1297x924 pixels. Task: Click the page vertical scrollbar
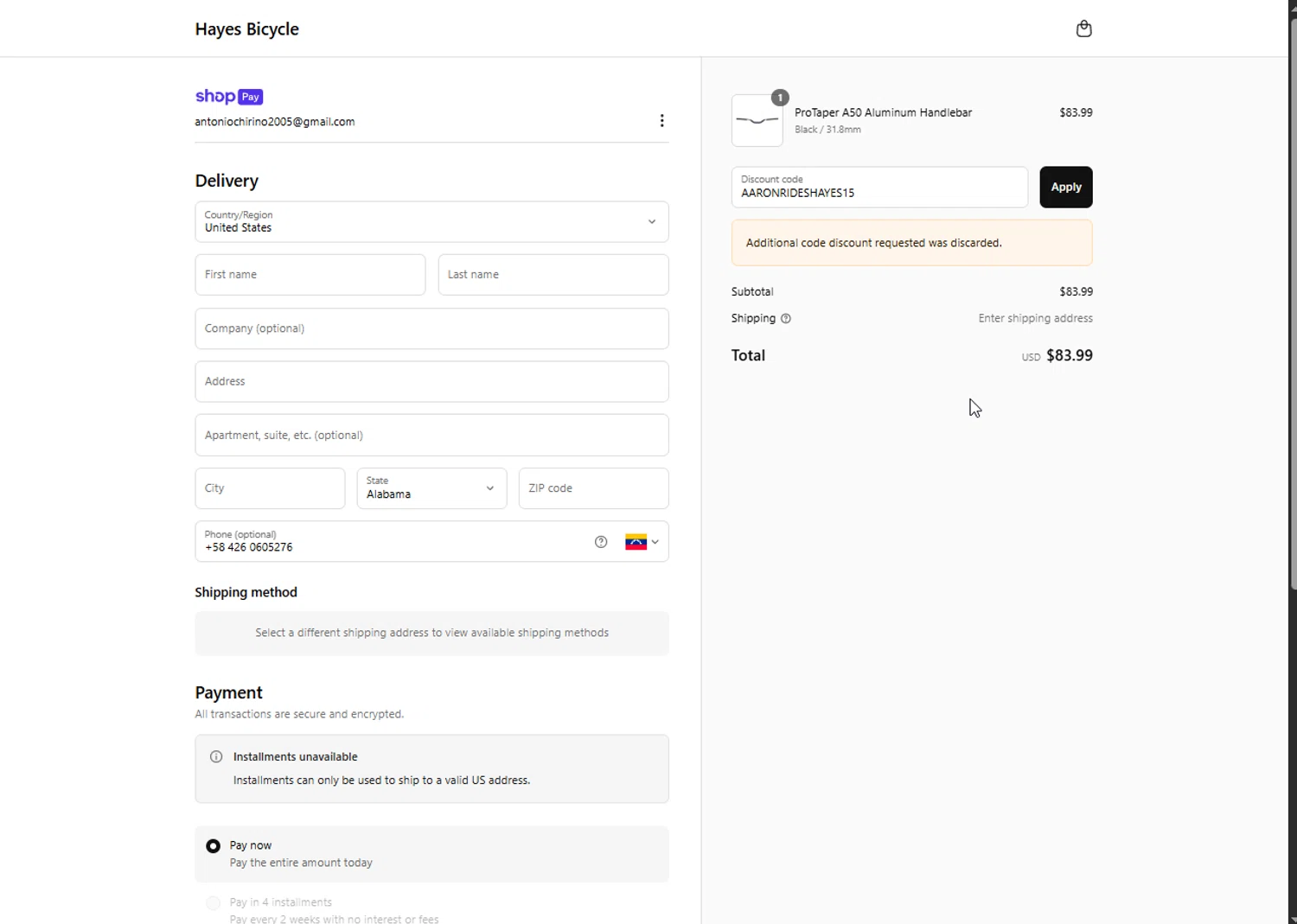[1293, 303]
